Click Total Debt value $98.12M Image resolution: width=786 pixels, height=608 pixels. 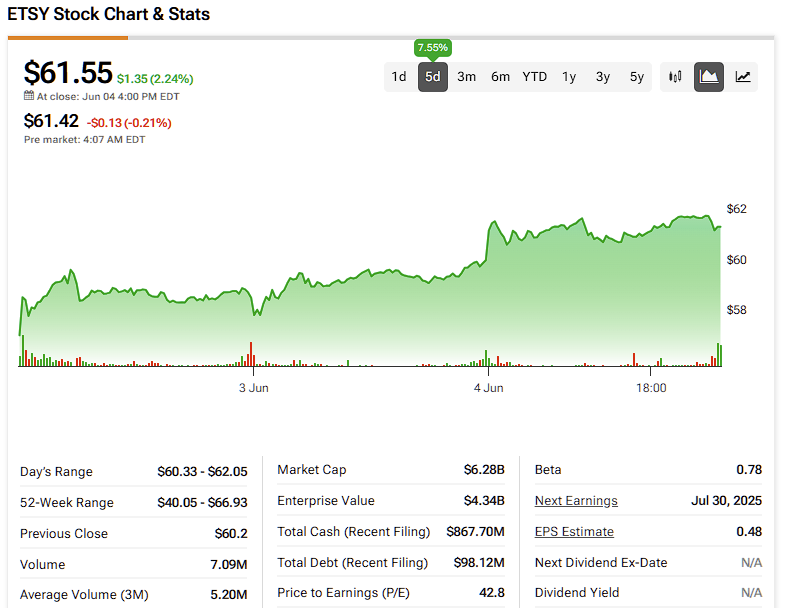[x=479, y=563]
